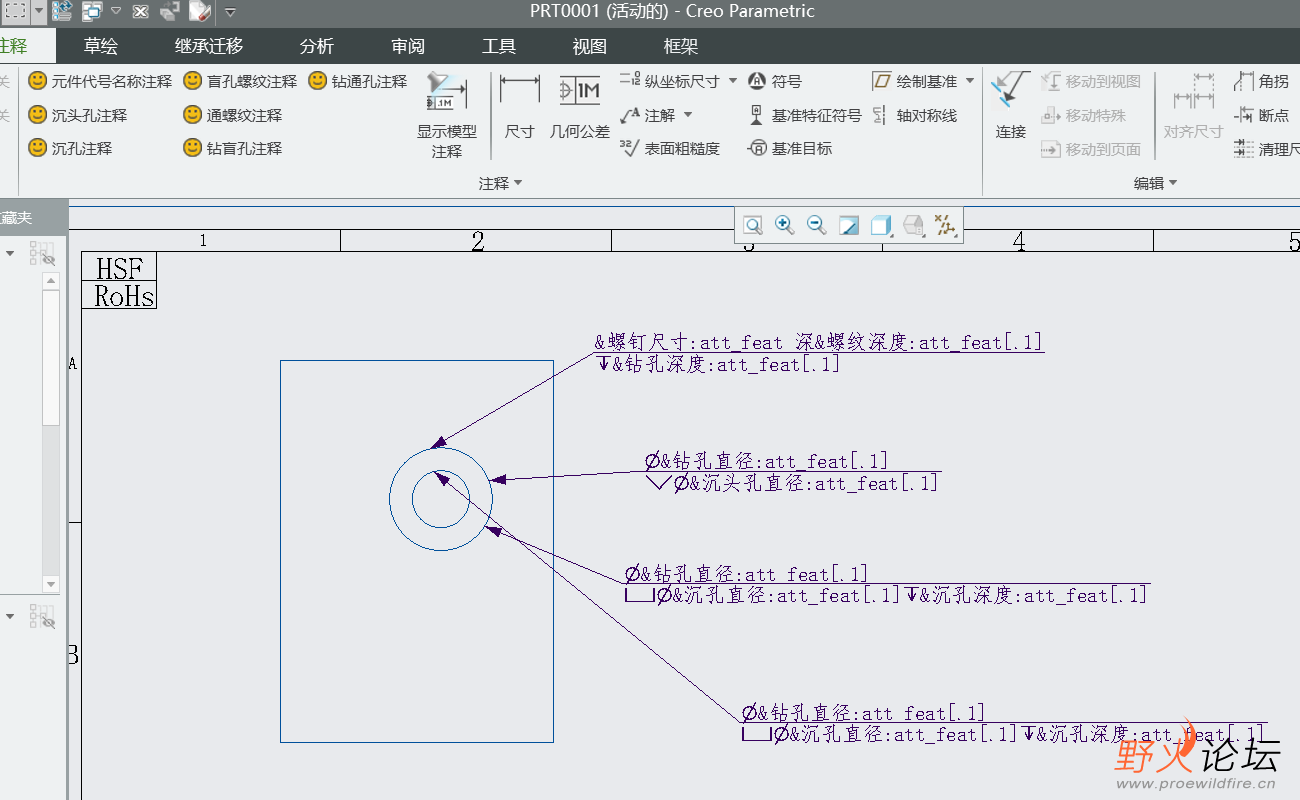
Task: Click the 沉头孔注释 smiley button
Action: click(77, 115)
